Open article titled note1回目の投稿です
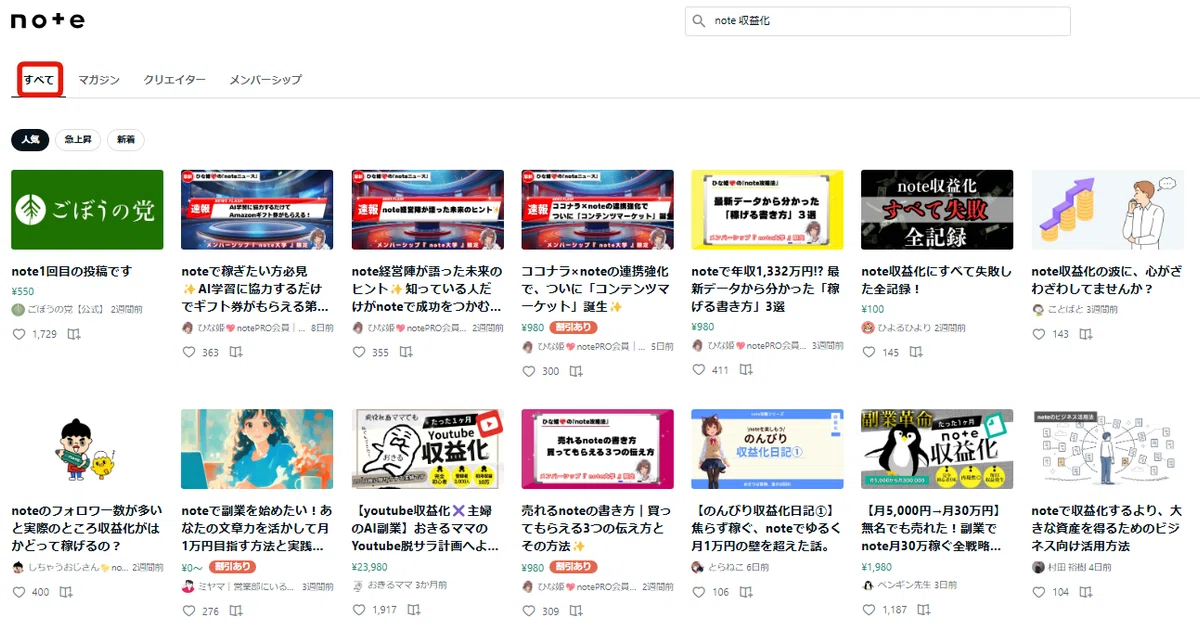 (71, 272)
